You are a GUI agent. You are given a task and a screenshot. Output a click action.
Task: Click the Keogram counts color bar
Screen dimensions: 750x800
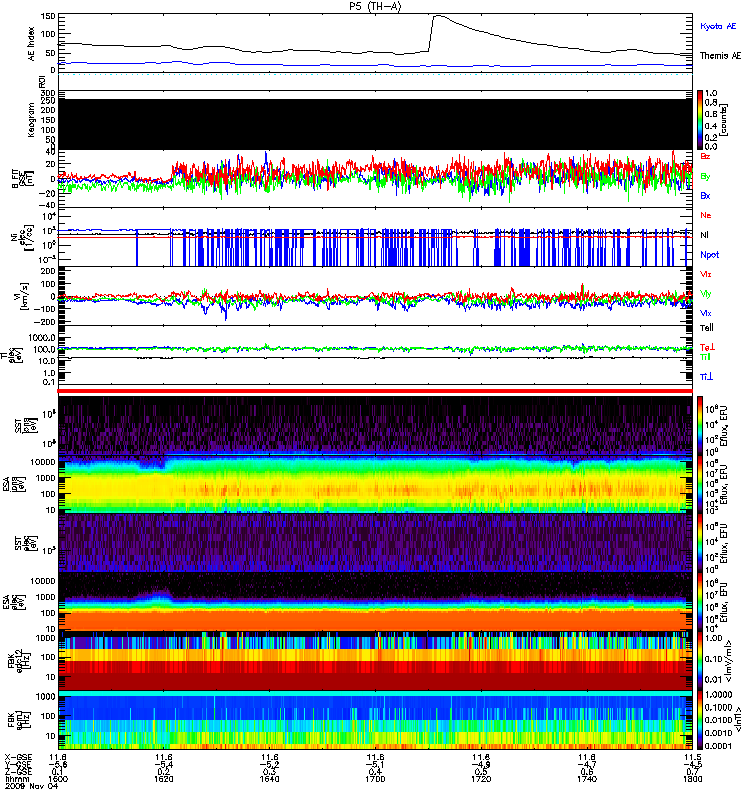[x=700, y=120]
